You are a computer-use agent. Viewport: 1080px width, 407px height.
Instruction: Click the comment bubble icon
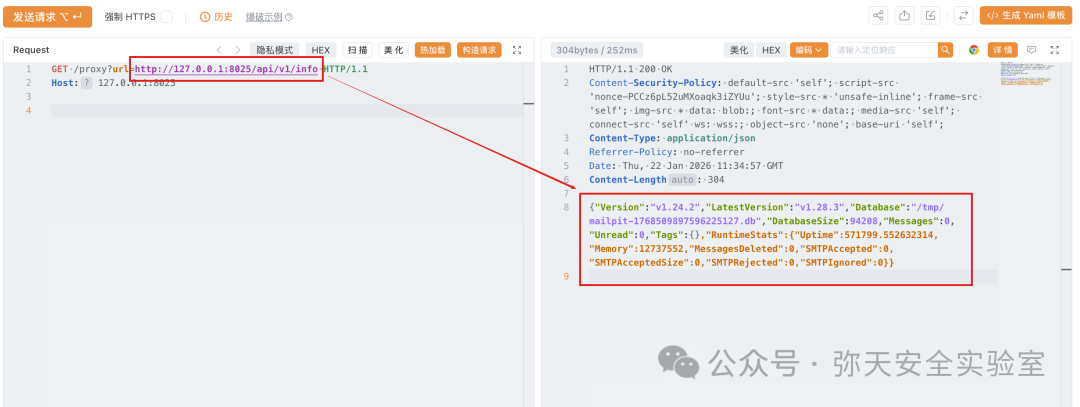[x=1032, y=50]
